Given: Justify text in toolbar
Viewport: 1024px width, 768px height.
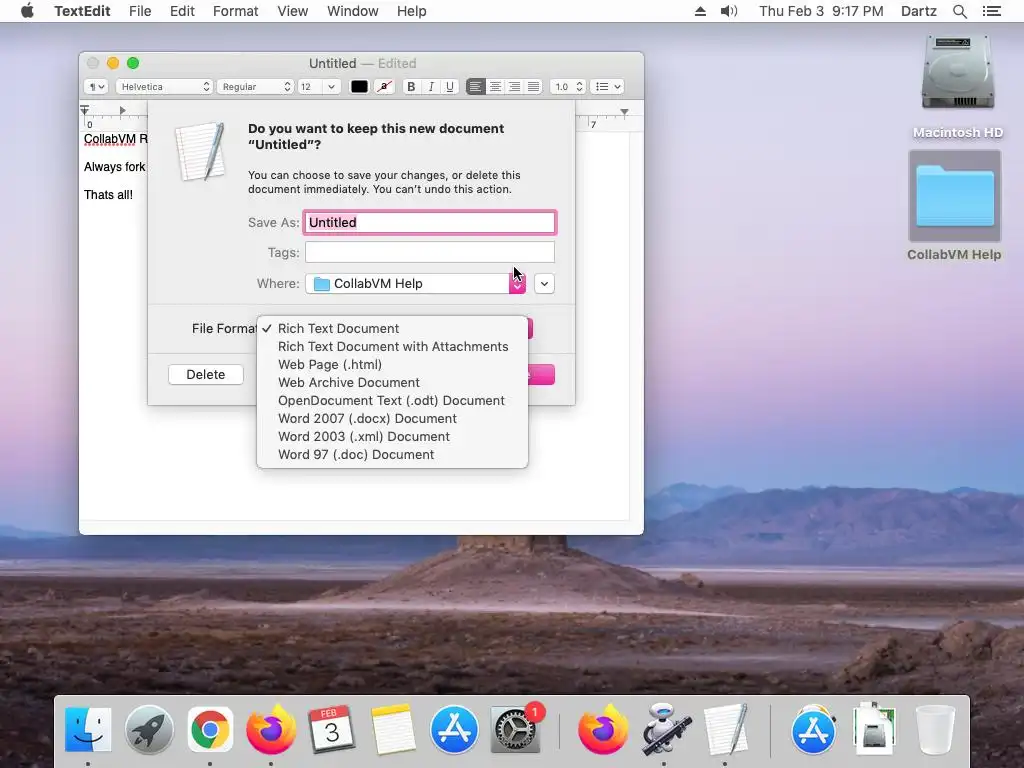Looking at the screenshot, I should point(534,87).
